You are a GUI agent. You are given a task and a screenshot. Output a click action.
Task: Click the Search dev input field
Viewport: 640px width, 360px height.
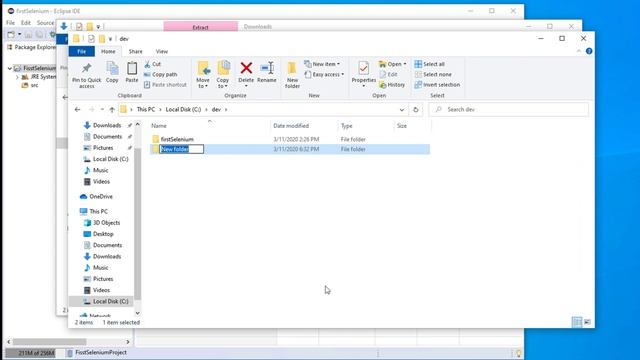coord(509,109)
